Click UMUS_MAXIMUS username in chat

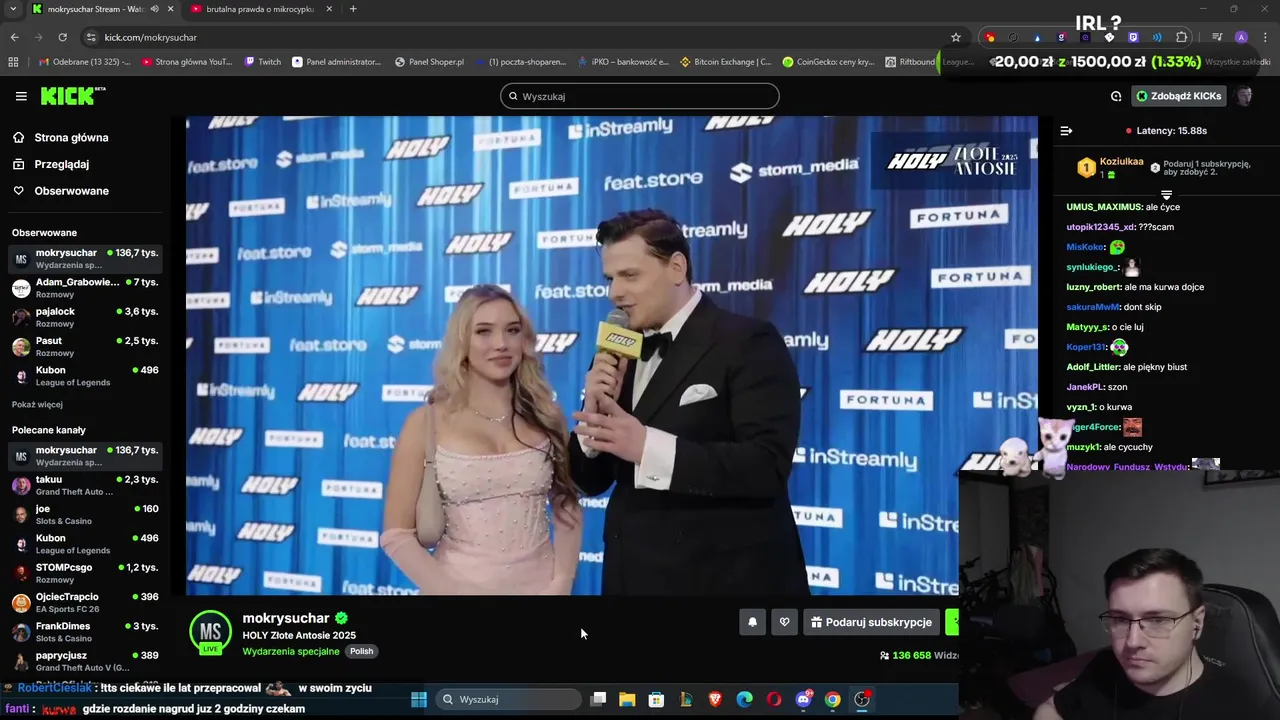[1104, 207]
